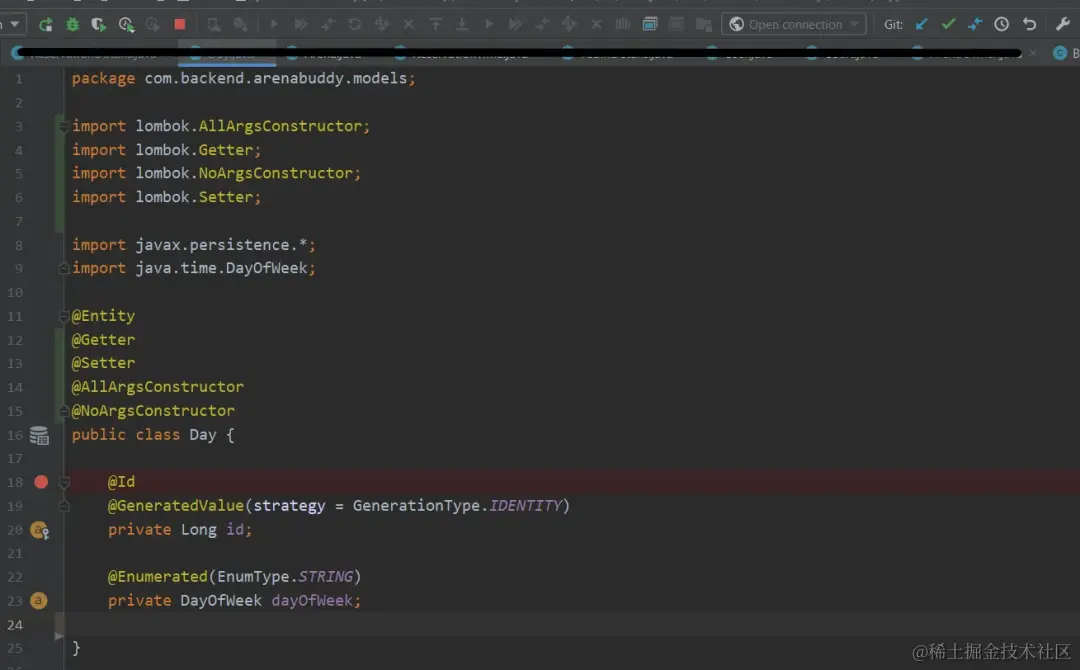Click on lombok.NoArgsConstructor import
Viewport: 1080px width, 670px height.
click(247, 173)
